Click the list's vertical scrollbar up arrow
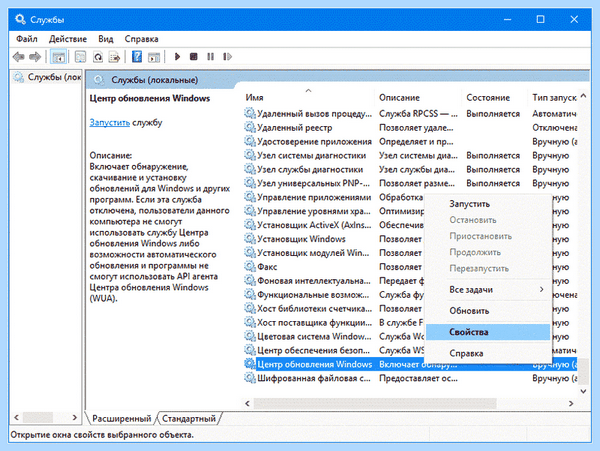Viewport: 600px width, 451px height. [x=583, y=96]
